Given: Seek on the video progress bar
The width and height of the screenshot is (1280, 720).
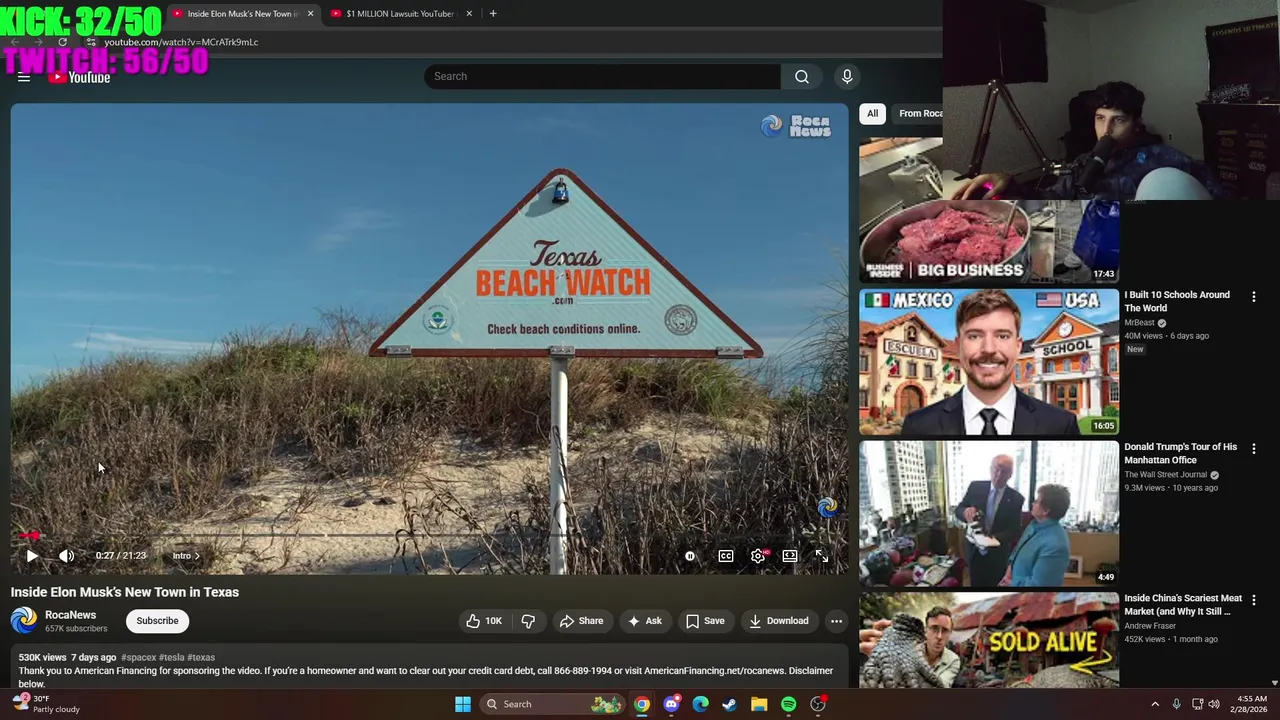Looking at the screenshot, I should click(429, 536).
